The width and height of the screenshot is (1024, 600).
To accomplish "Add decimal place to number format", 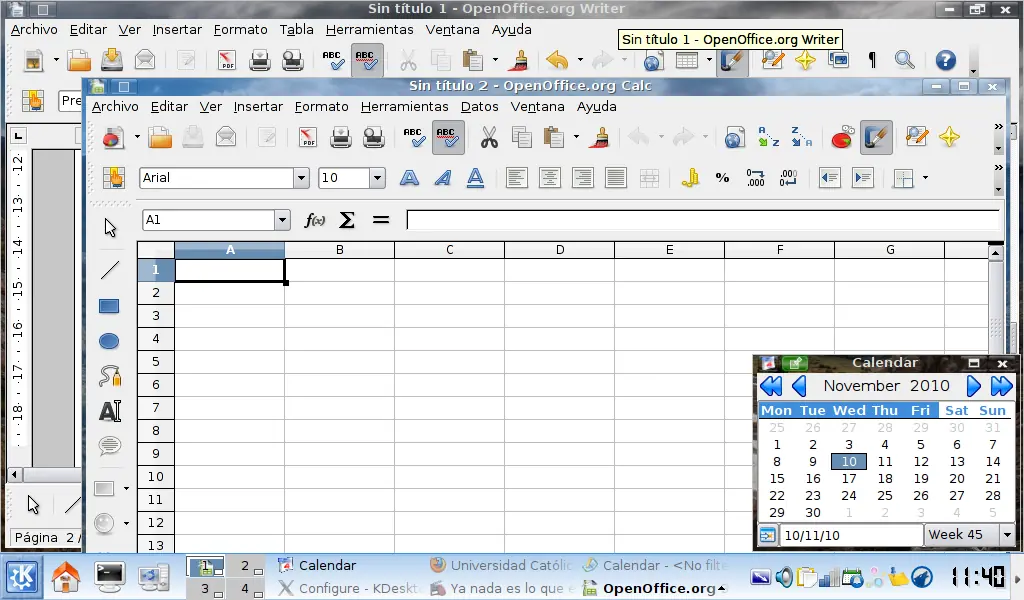I will [756, 178].
